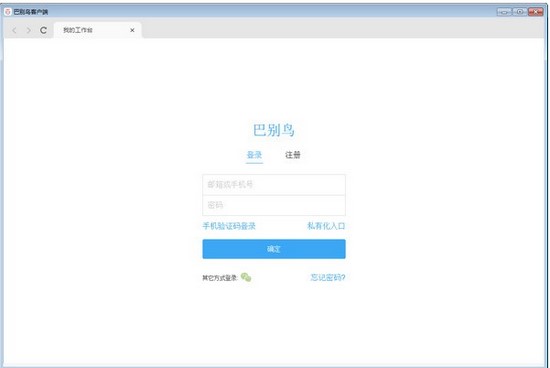Focus the 密码 password field

tap(274, 205)
